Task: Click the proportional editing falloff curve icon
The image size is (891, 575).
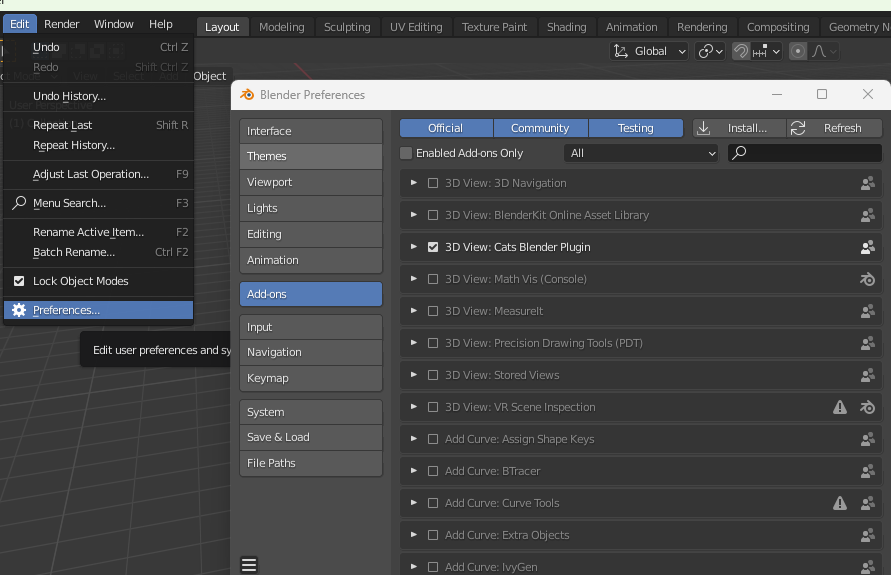Action: 819,51
